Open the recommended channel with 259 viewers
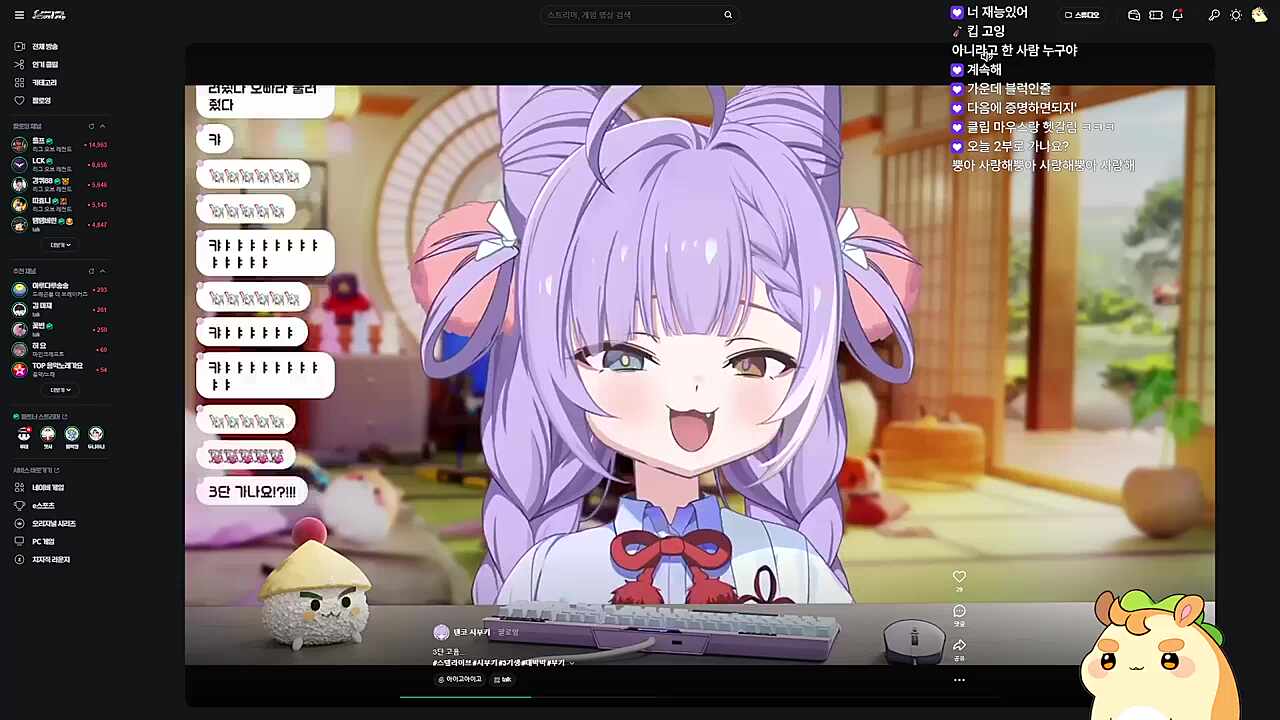1280x720 pixels. 60,329
